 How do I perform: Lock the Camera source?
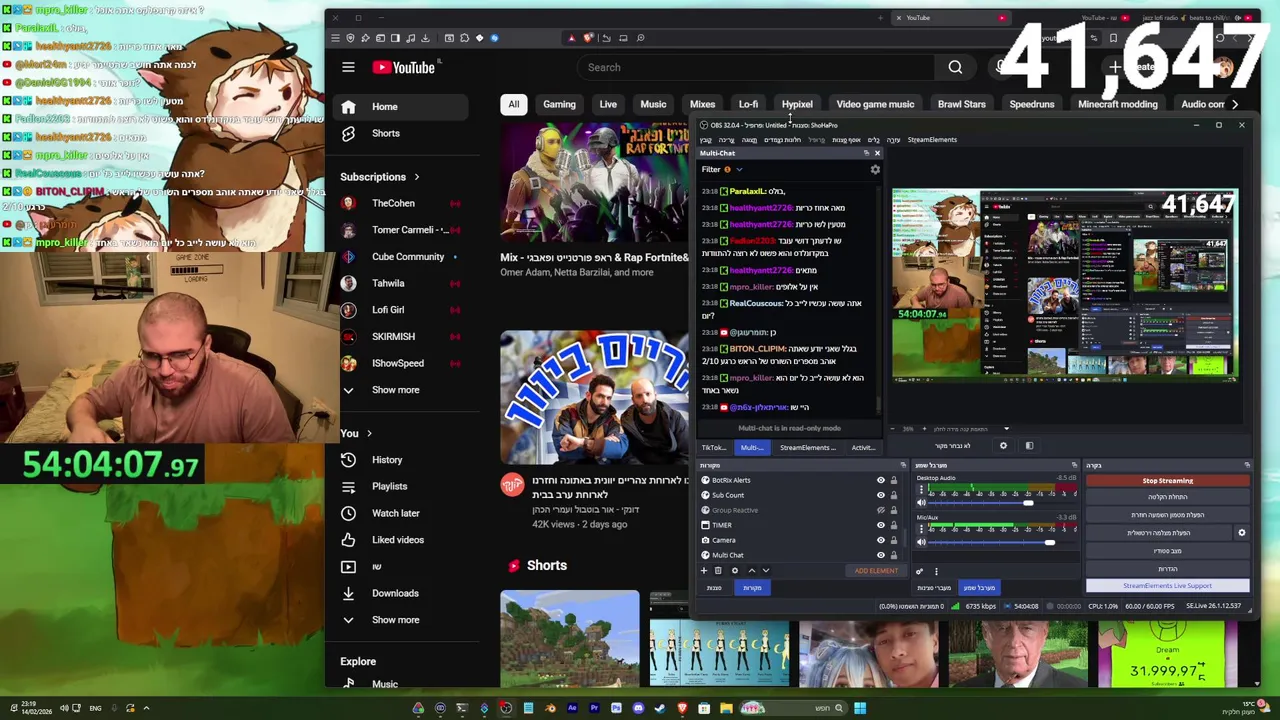894,540
